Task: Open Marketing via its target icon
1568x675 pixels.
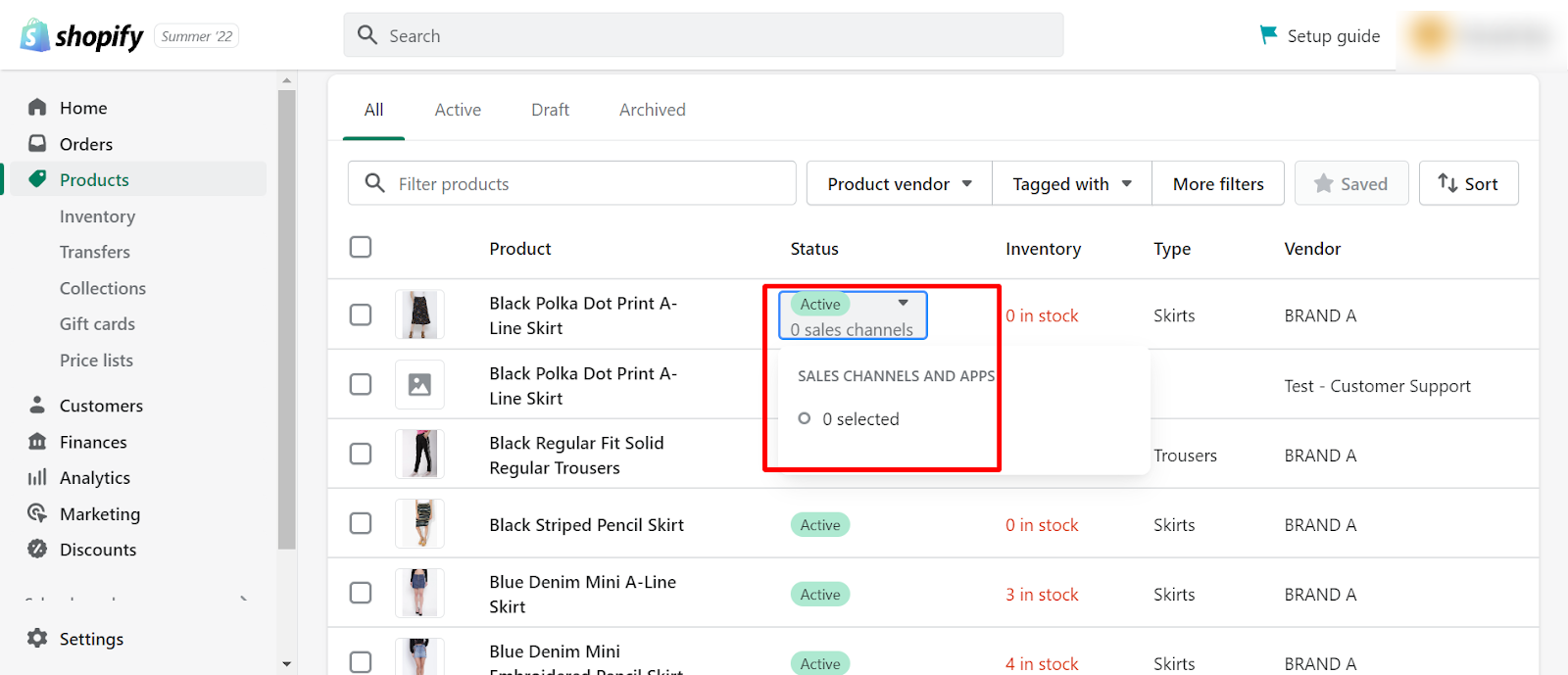Action: pos(37,513)
